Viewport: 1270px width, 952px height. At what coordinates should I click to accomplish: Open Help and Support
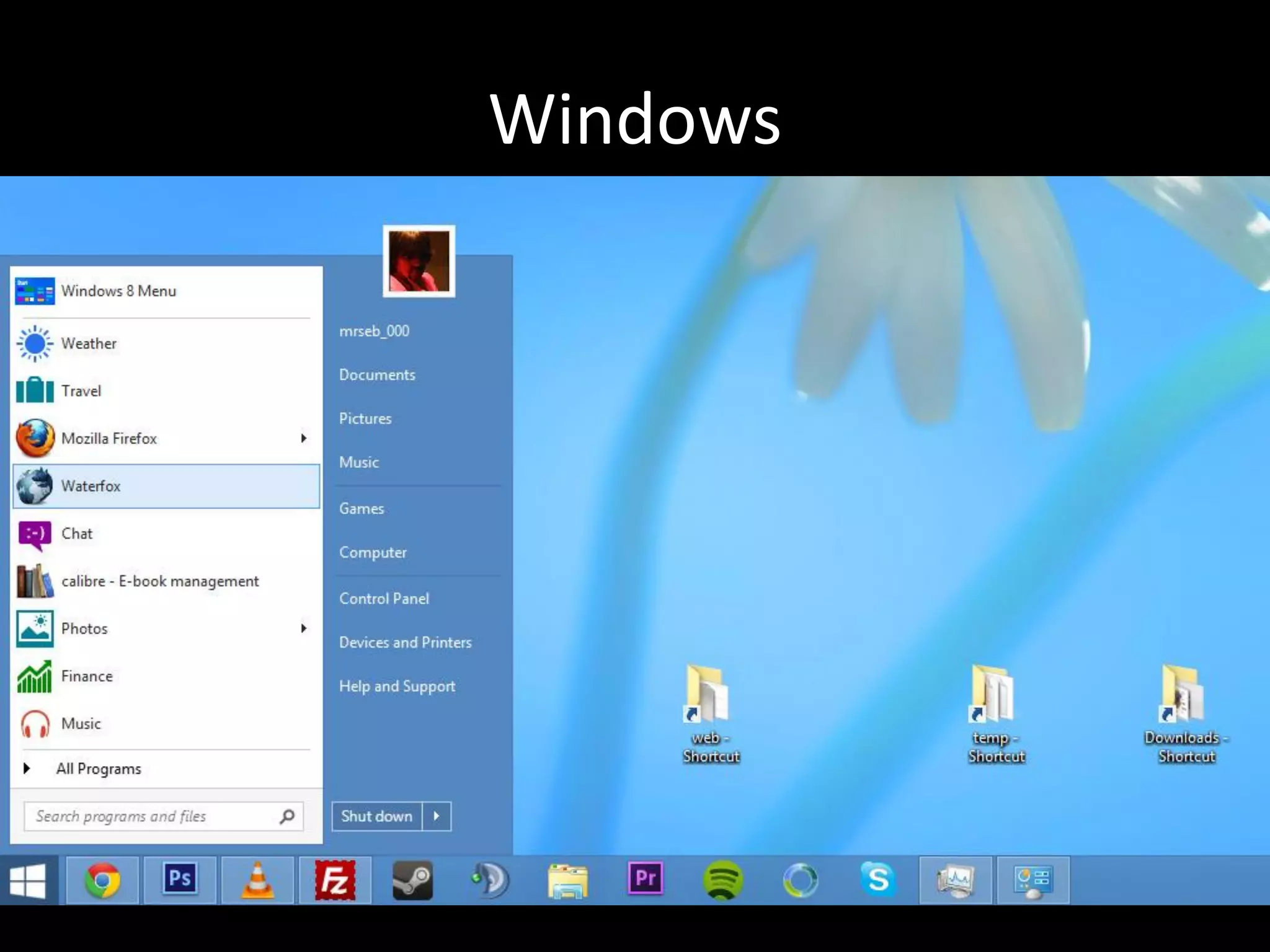(397, 686)
